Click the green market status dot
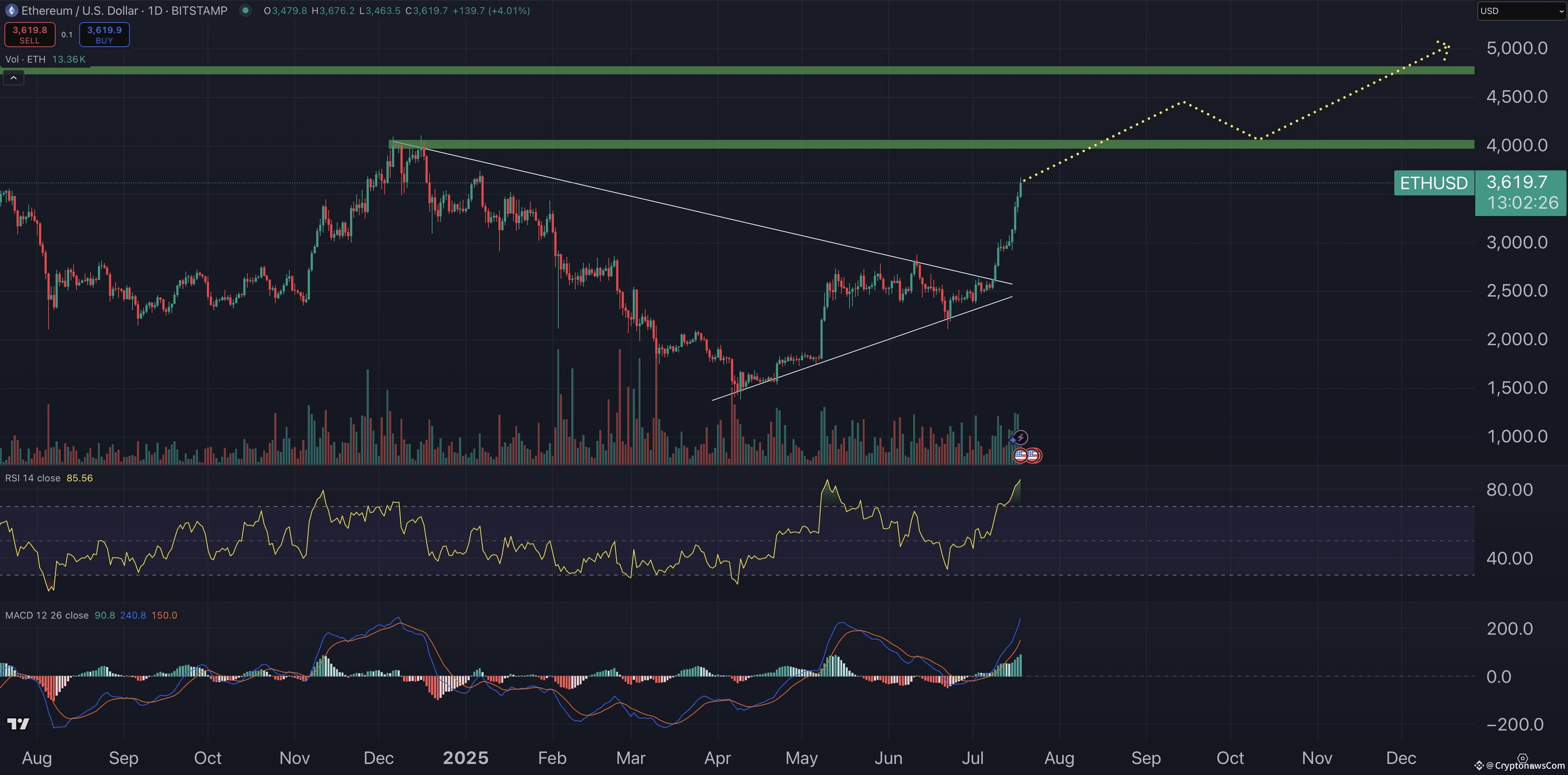 coord(245,10)
